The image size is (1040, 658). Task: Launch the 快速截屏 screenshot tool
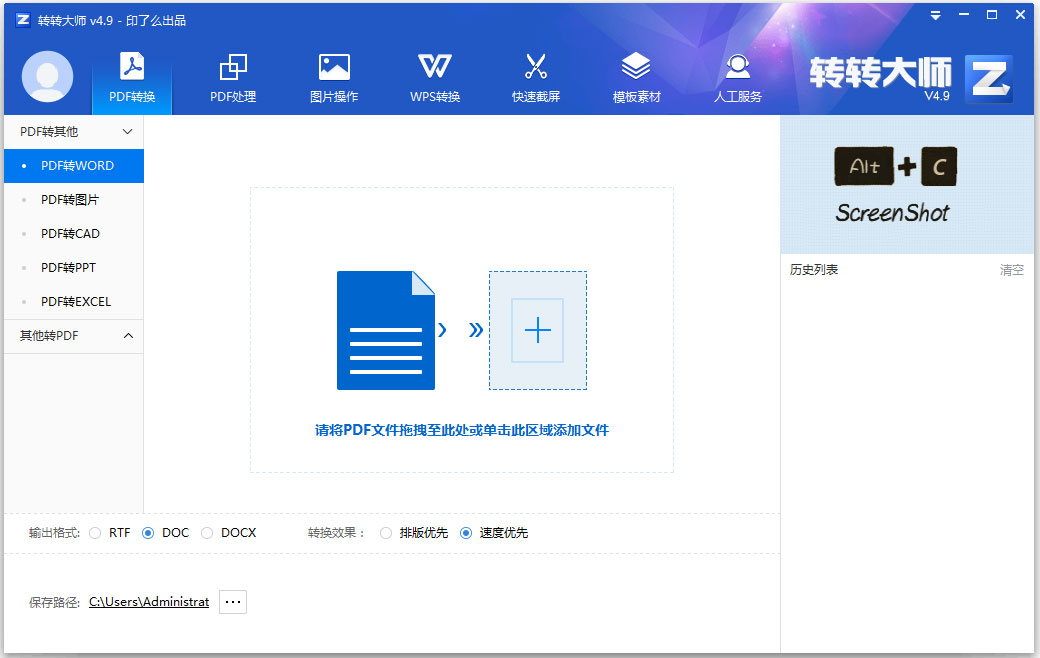pyautogui.click(x=535, y=77)
